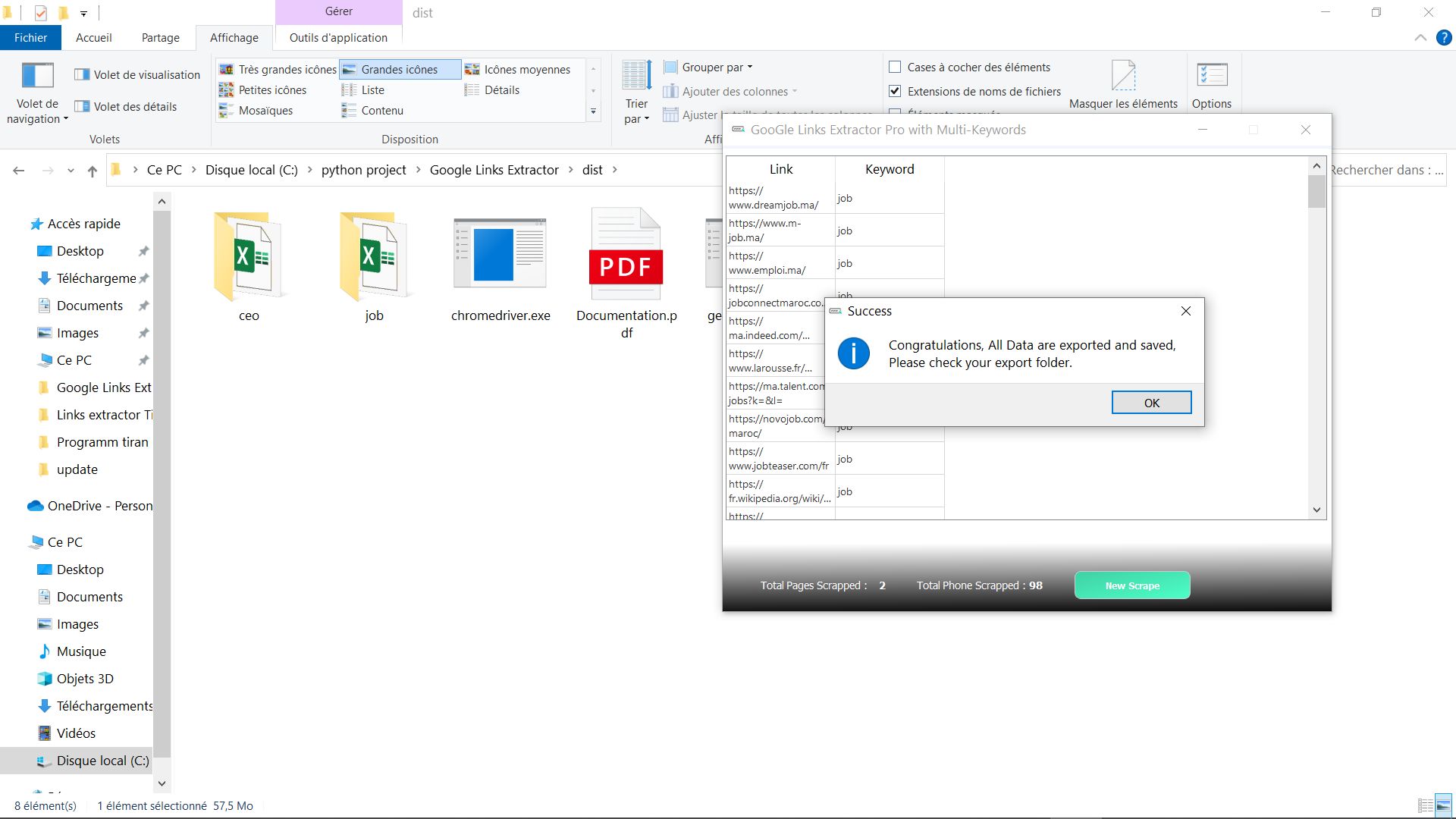Enable Cases à cocher des éléments
This screenshot has width=1456, height=819.
[895, 67]
